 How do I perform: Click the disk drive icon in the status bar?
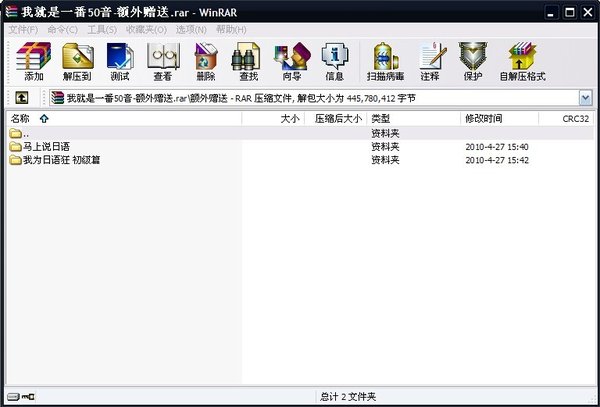point(13,397)
